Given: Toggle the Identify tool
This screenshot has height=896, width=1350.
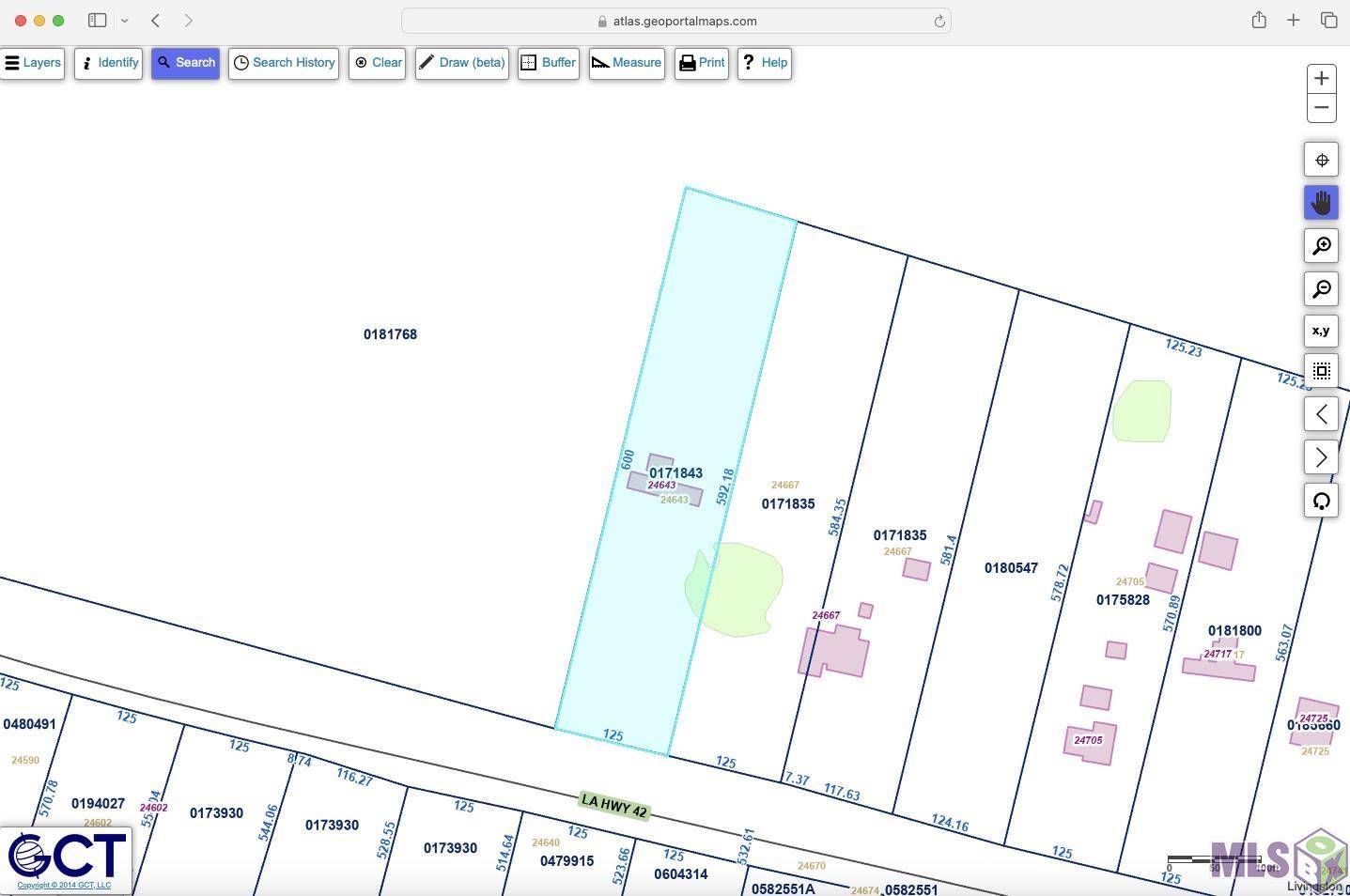Looking at the screenshot, I should [x=109, y=63].
